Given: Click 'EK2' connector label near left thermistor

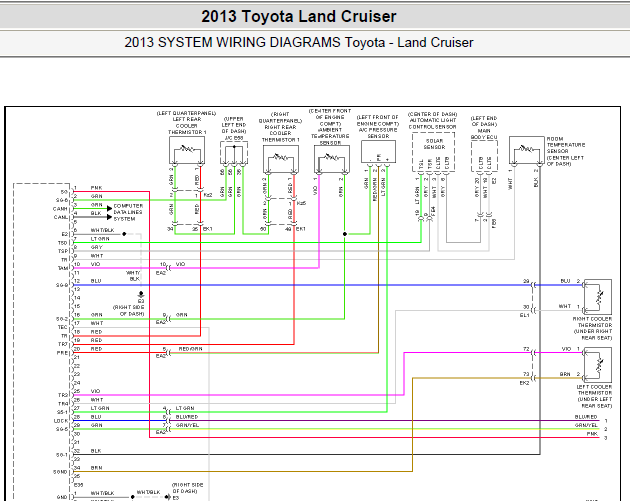Looking at the screenshot, I should [524, 383].
